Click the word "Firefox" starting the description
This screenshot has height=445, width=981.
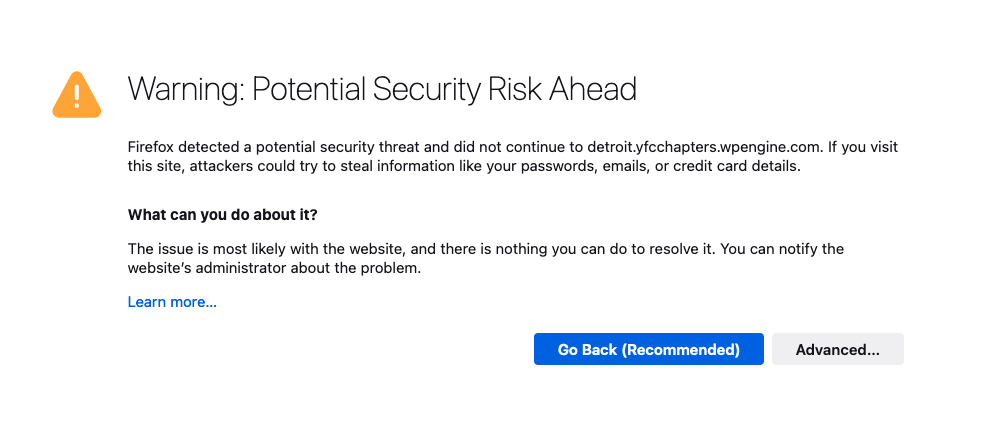(x=151, y=148)
